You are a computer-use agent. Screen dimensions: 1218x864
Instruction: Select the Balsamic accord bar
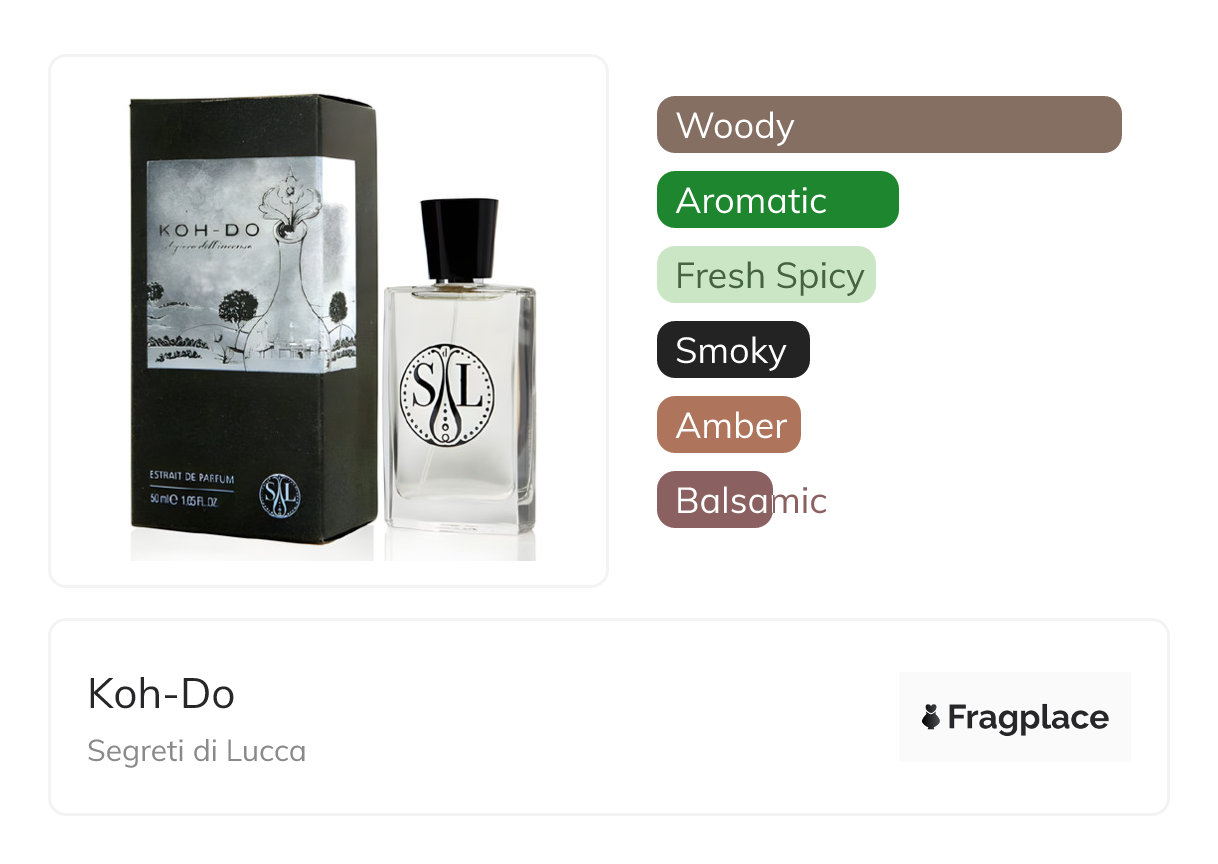pyautogui.click(x=715, y=500)
